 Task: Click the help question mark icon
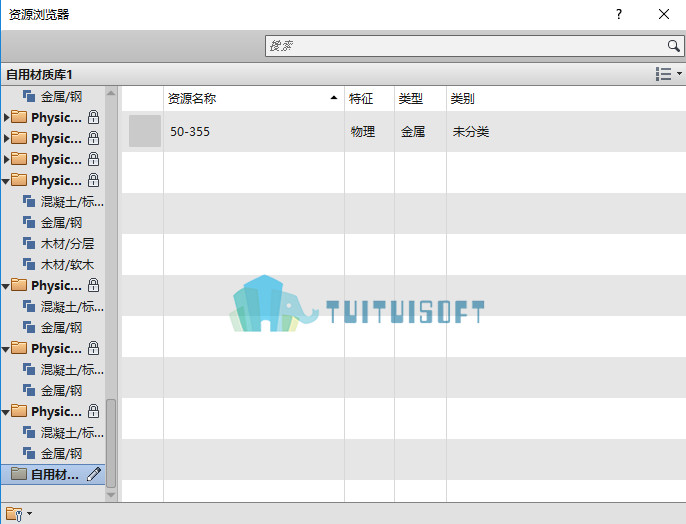tap(619, 14)
